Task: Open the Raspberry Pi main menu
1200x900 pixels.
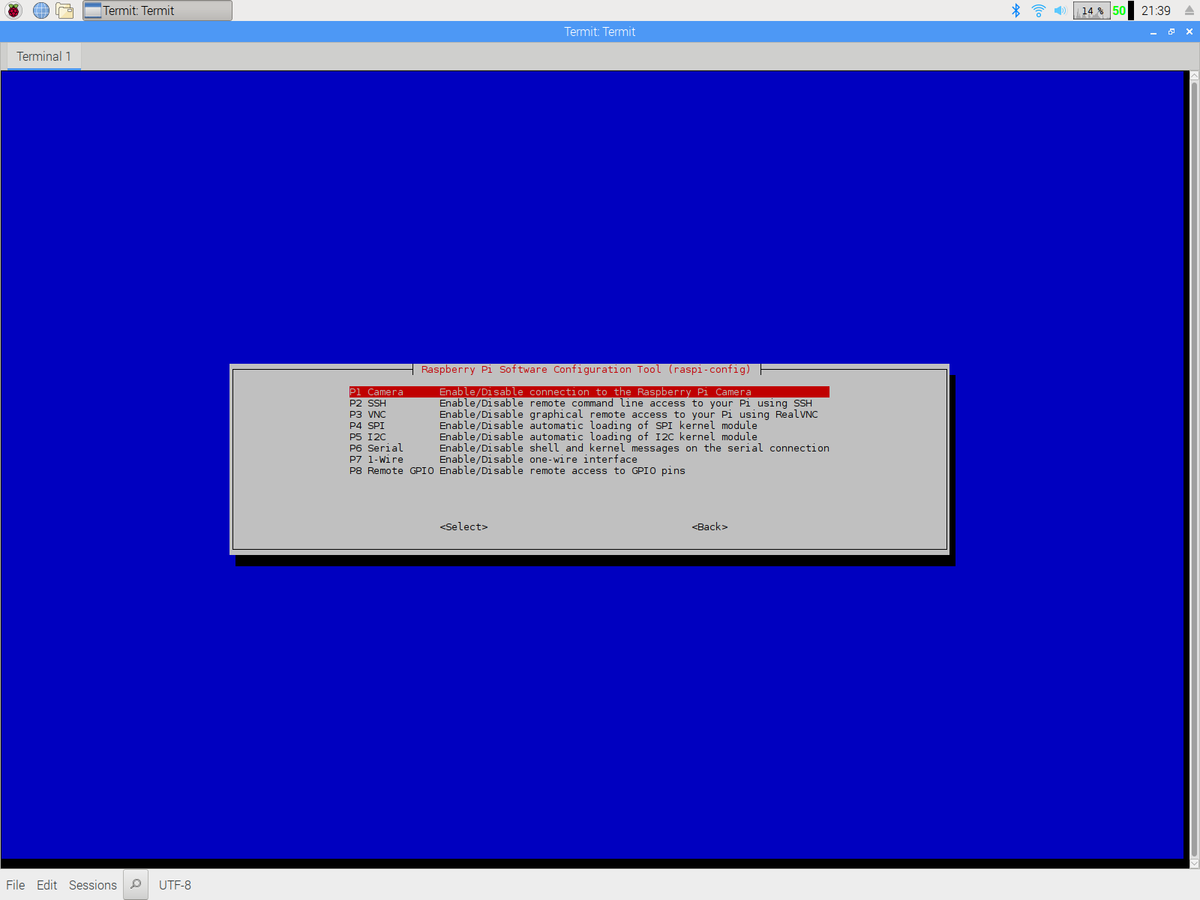Action: 14,11
